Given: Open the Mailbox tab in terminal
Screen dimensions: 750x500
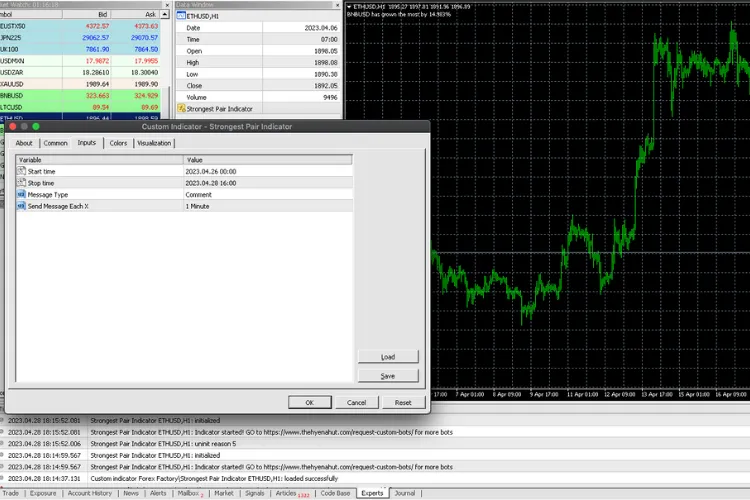Looking at the screenshot, I should click(x=188, y=493).
